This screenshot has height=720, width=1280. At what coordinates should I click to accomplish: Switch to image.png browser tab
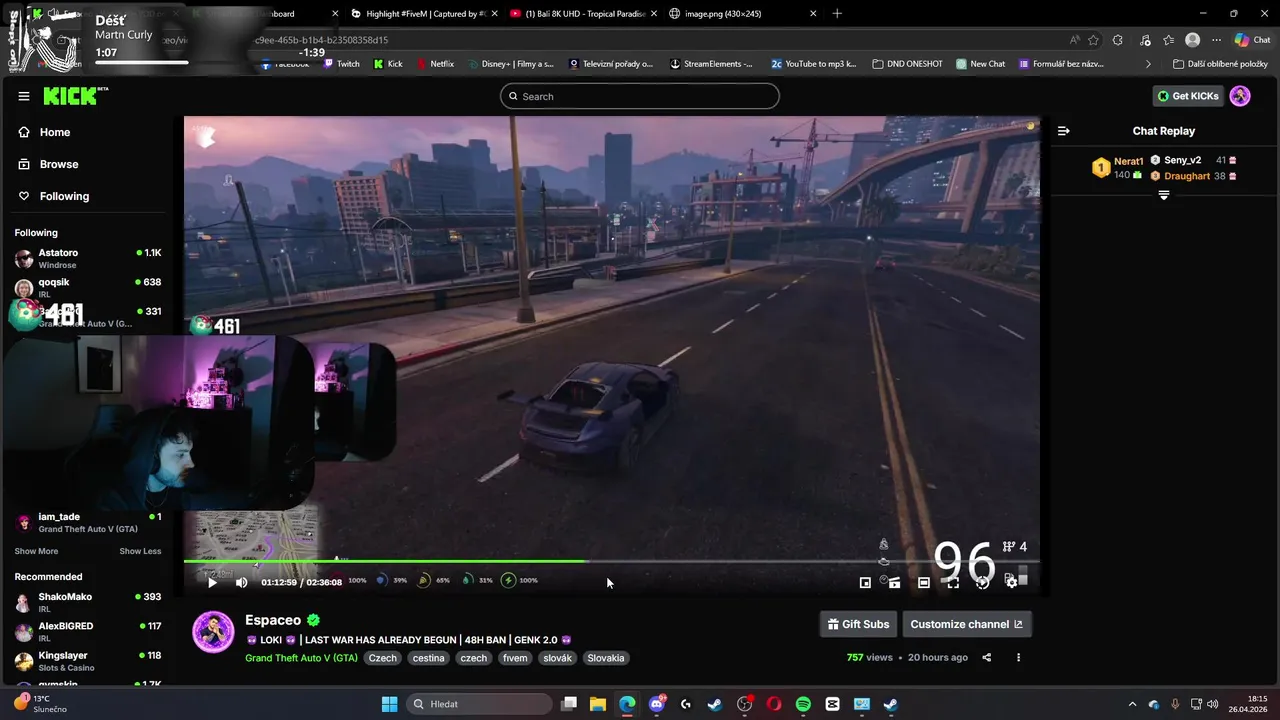click(742, 13)
